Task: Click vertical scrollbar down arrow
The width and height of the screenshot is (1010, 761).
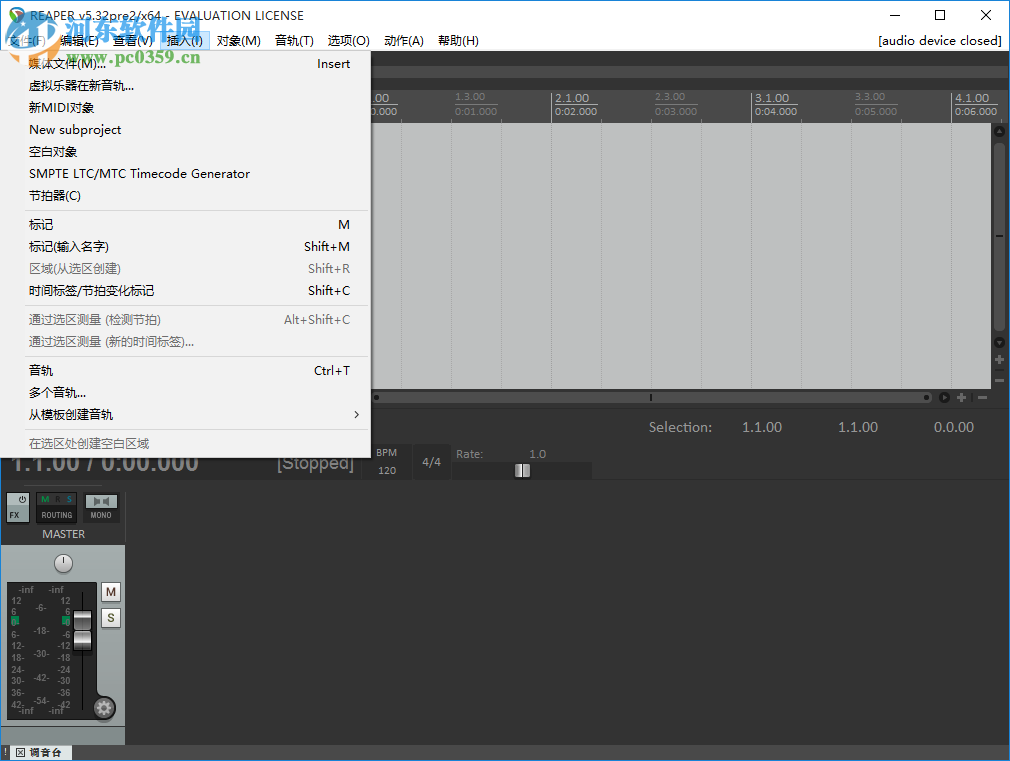Action: (x=999, y=343)
